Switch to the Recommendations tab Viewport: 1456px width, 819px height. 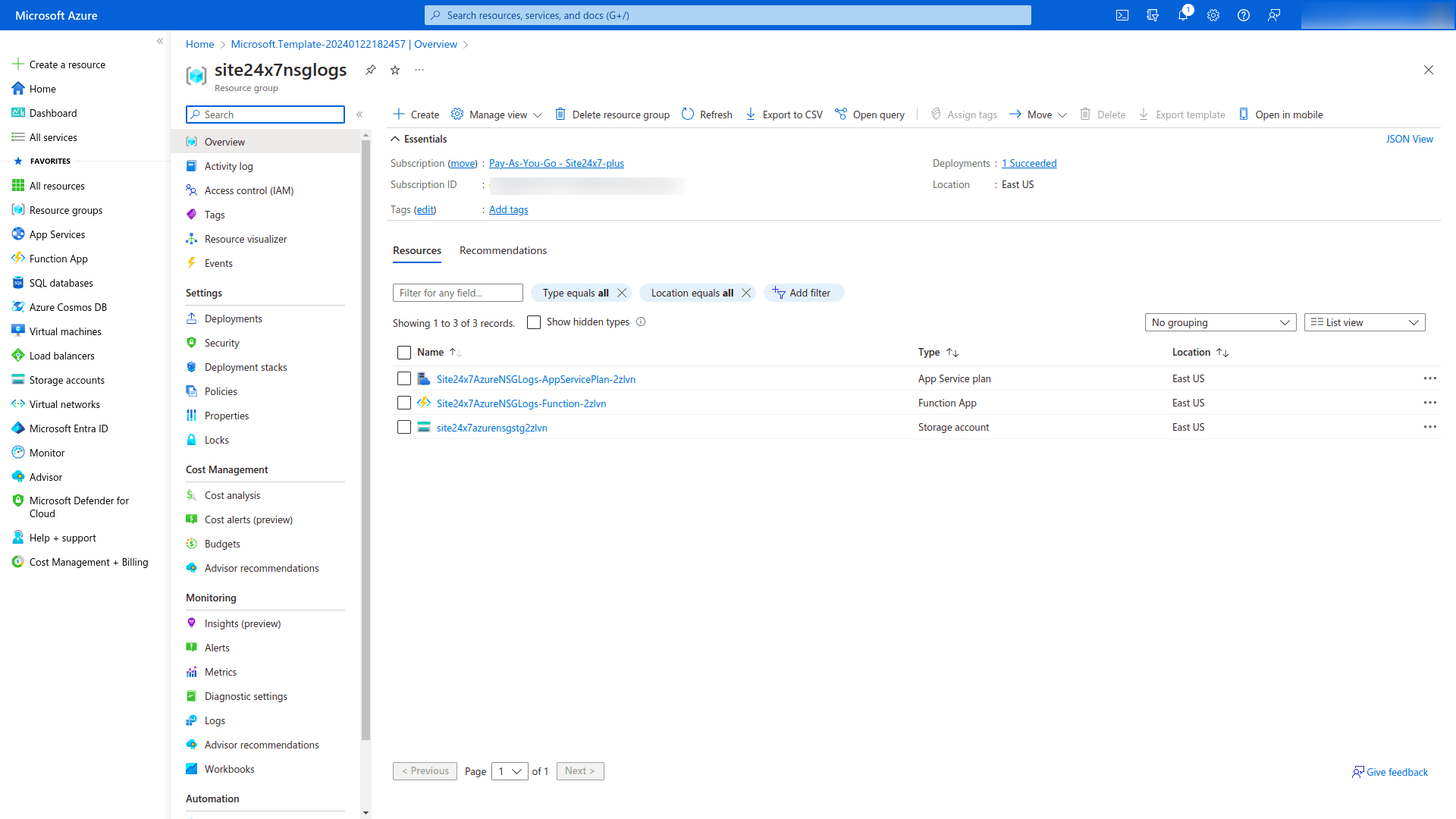coord(503,250)
